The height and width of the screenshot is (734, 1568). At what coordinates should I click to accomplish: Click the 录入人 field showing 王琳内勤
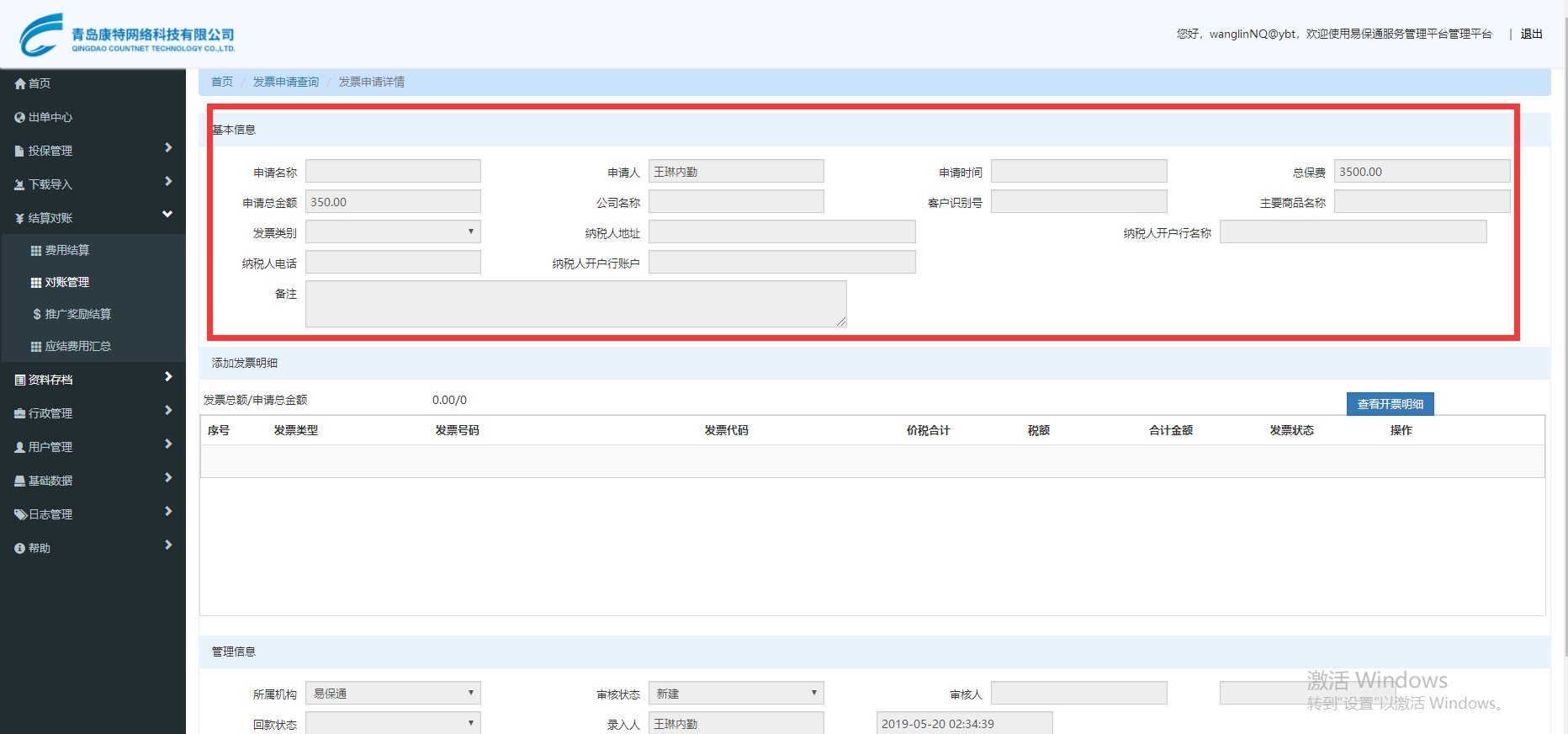[736, 723]
